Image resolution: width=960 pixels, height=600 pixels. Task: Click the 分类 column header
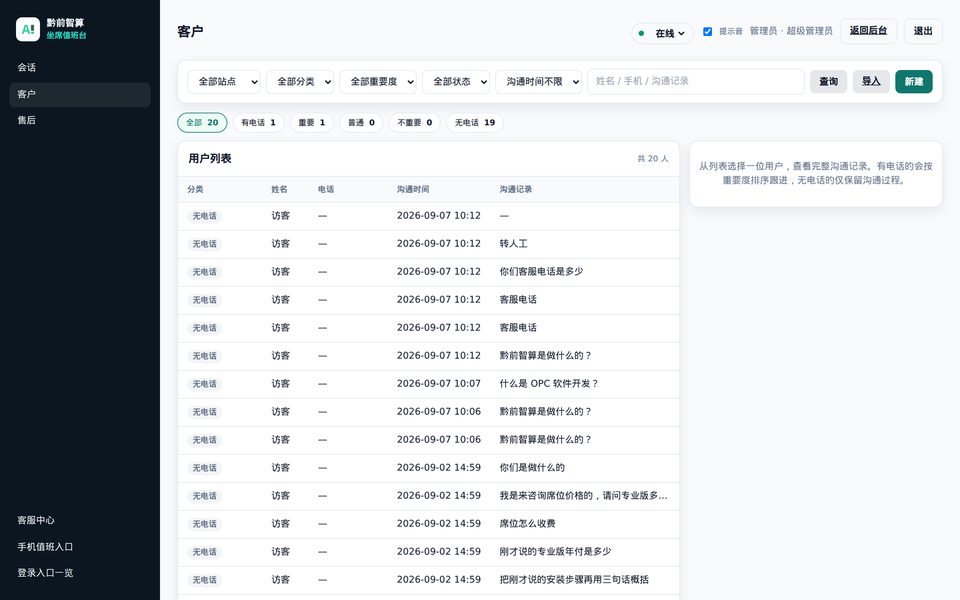[x=195, y=189]
